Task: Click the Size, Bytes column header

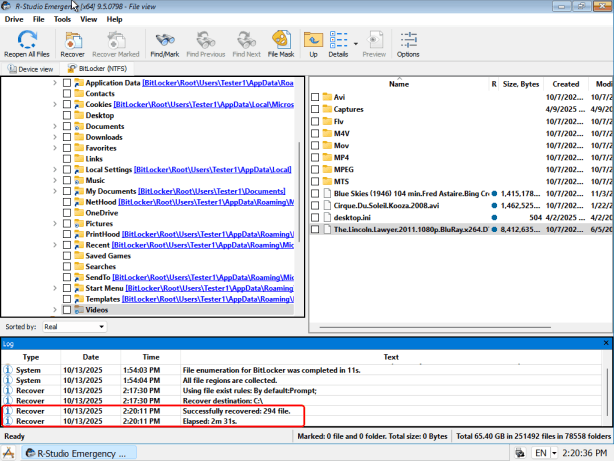Action: [x=521, y=84]
